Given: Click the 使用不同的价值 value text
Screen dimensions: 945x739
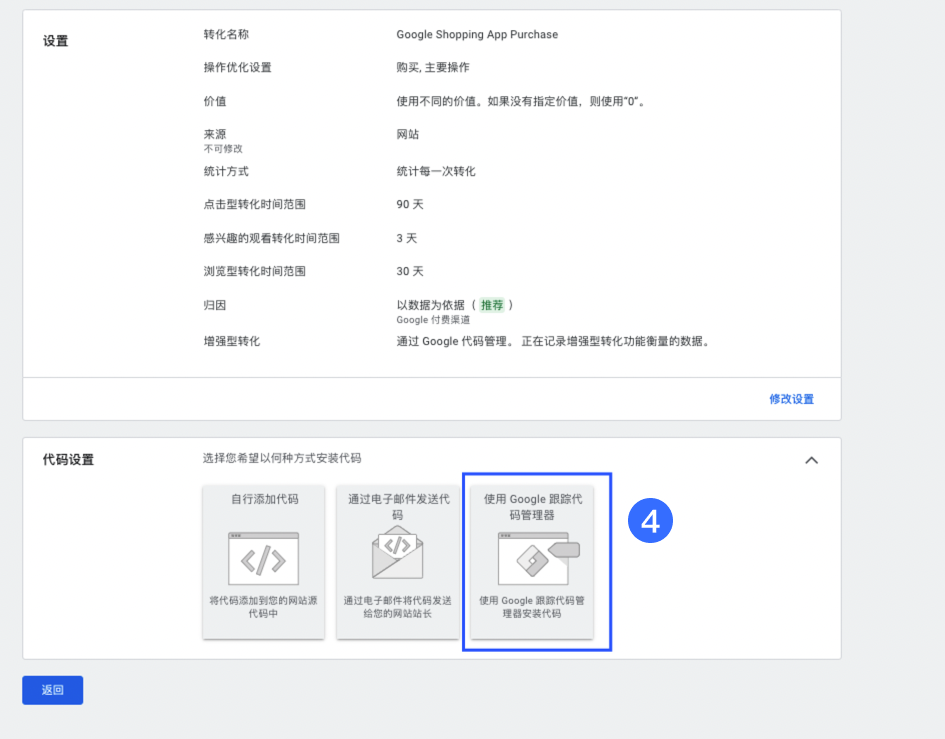Looking at the screenshot, I should tap(521, 101).
